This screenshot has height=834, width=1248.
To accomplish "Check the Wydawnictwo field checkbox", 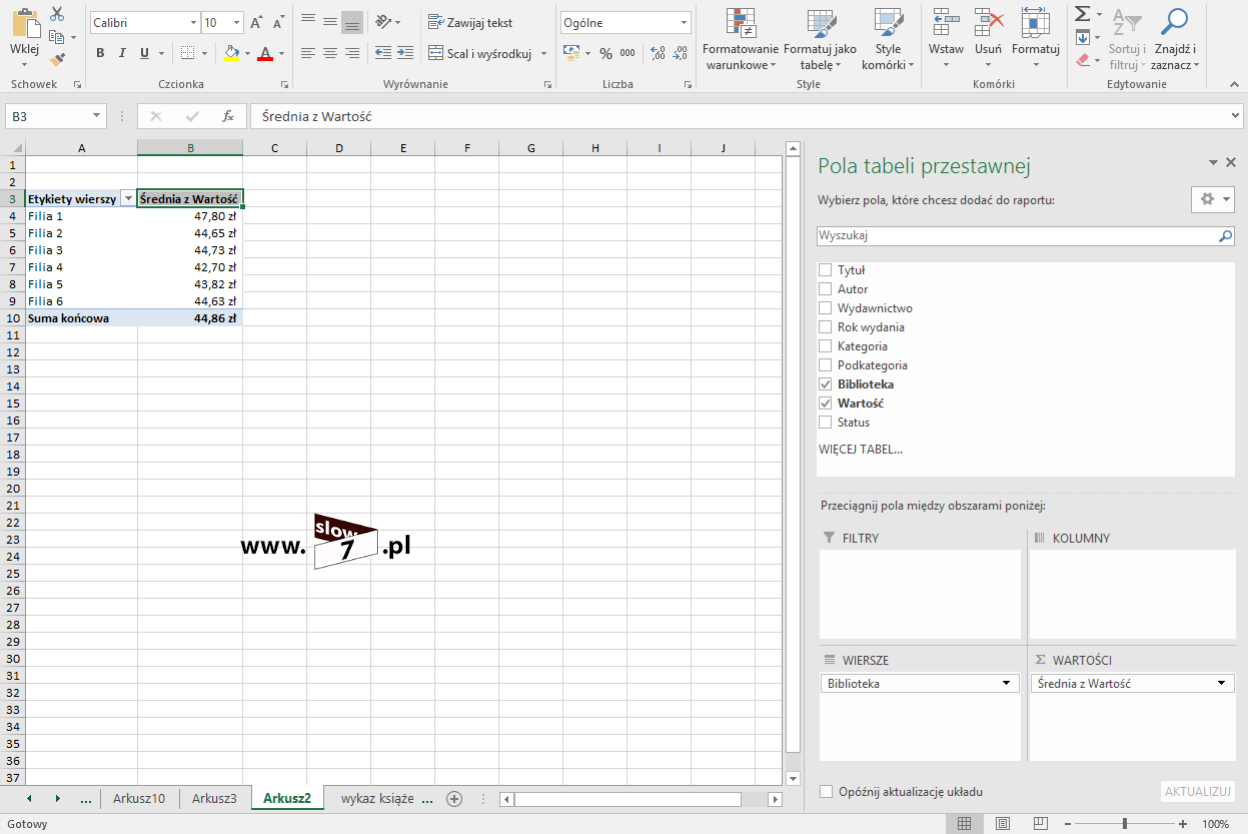I will (x=825, y=308).
